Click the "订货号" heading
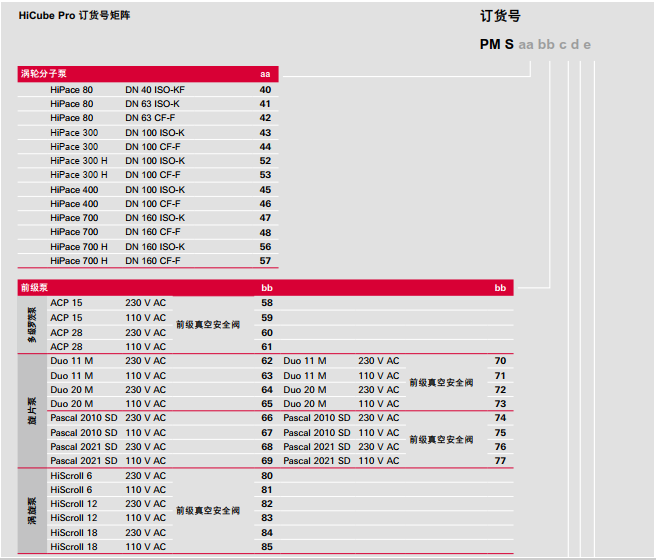Viewport: 656px width, 560px height. coord(500,16)
